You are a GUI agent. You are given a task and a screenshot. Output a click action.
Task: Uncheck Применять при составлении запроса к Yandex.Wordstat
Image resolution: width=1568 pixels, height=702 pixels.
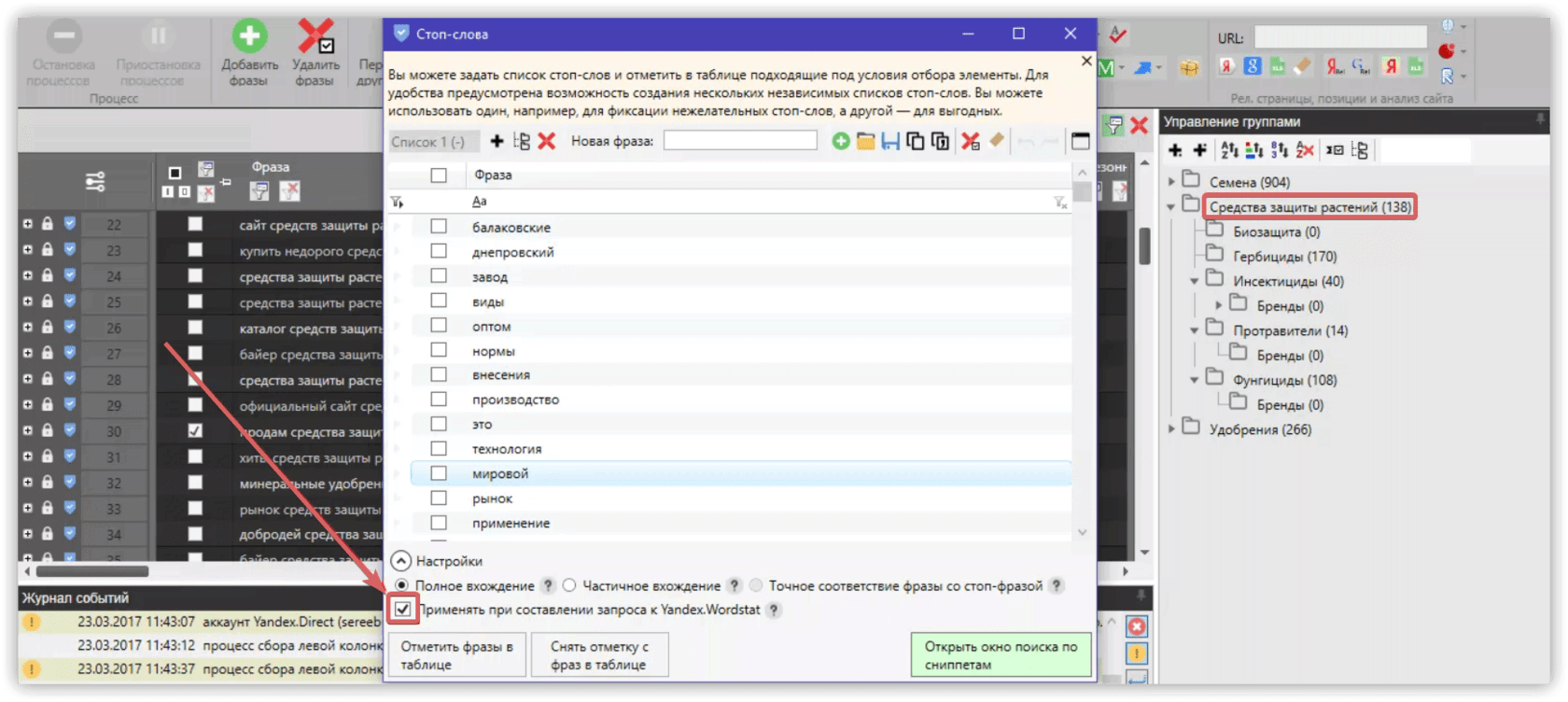pyautogui.click(x=402, y=610)
